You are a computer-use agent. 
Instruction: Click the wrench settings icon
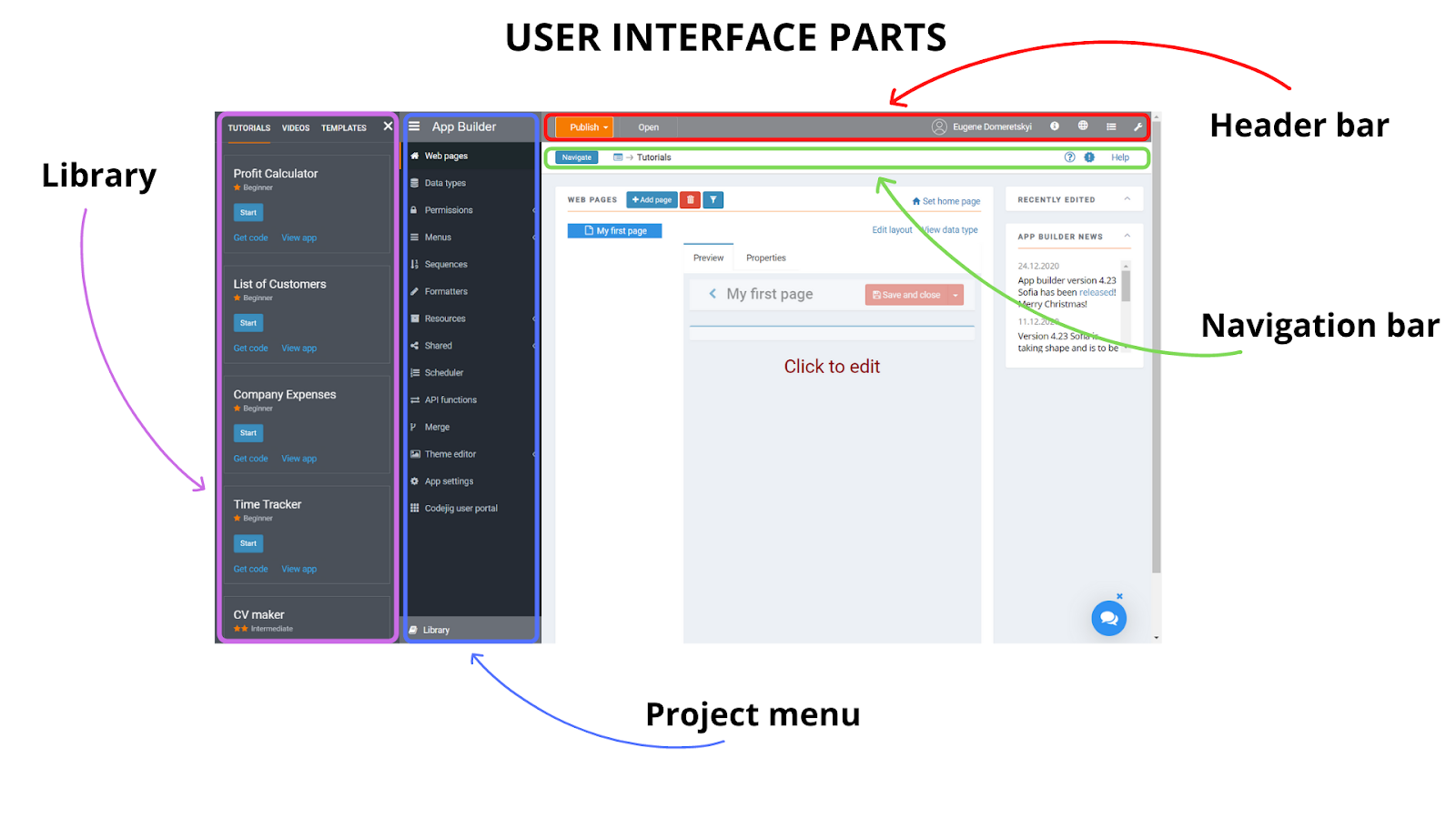[1137, 126]
